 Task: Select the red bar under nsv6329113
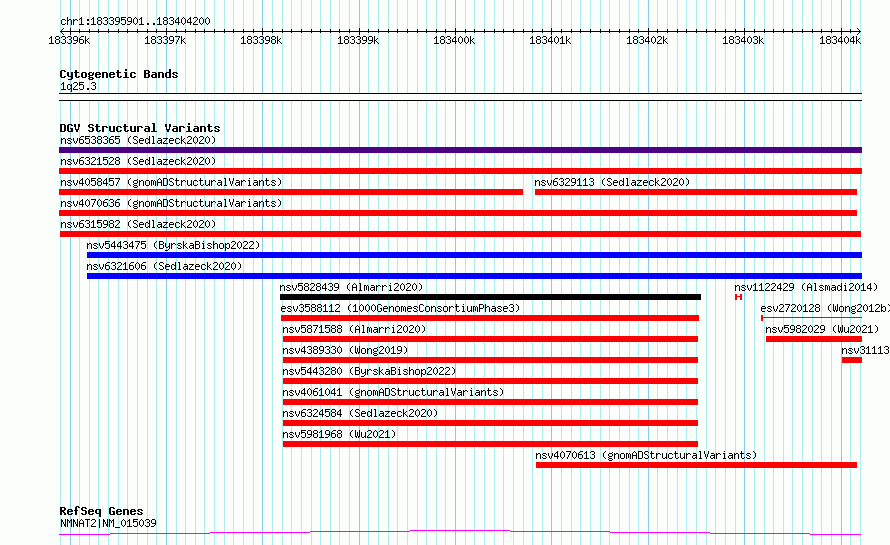coord(696,192)
